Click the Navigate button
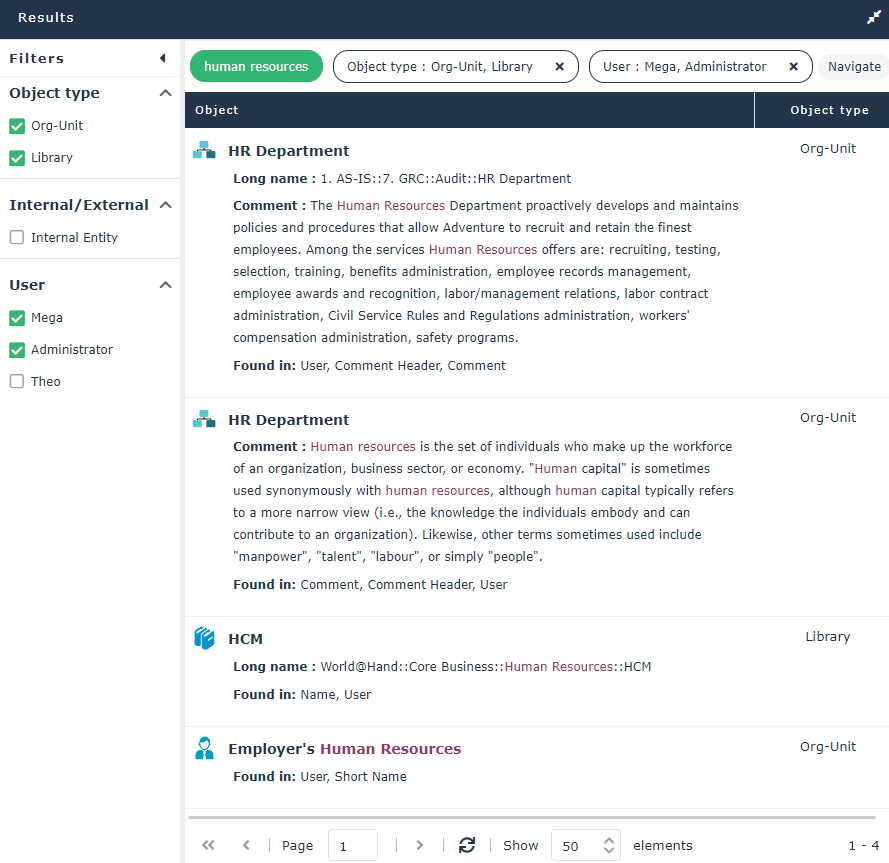The image size is (889, 863). (853, 67)
